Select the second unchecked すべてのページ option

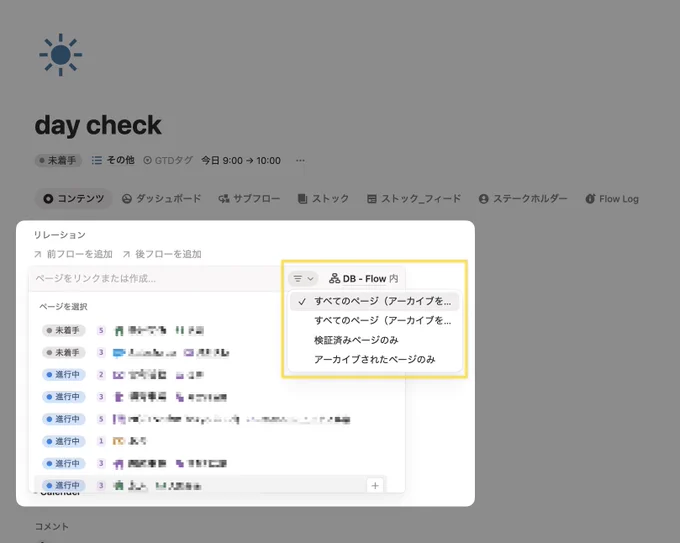coord(374,321)
